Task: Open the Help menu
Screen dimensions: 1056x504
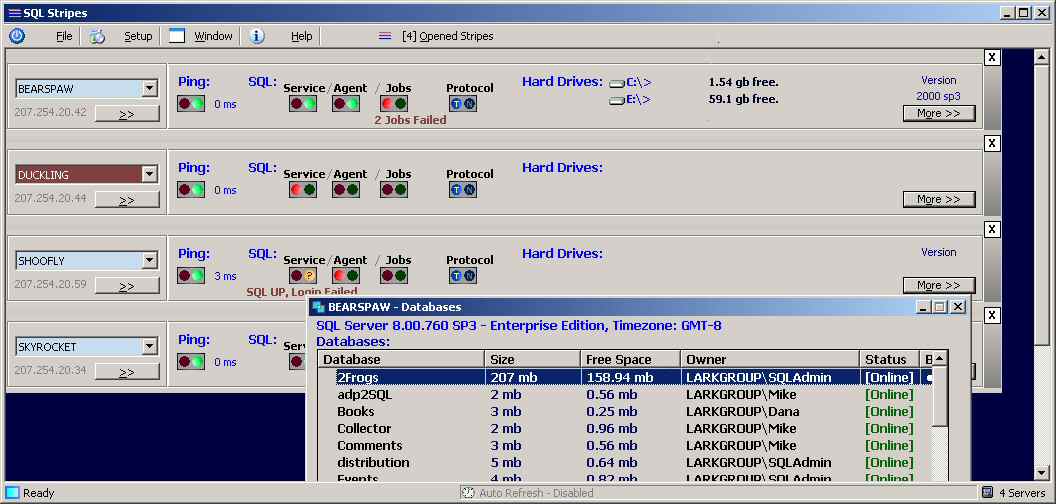Action: tap(302, 36)
